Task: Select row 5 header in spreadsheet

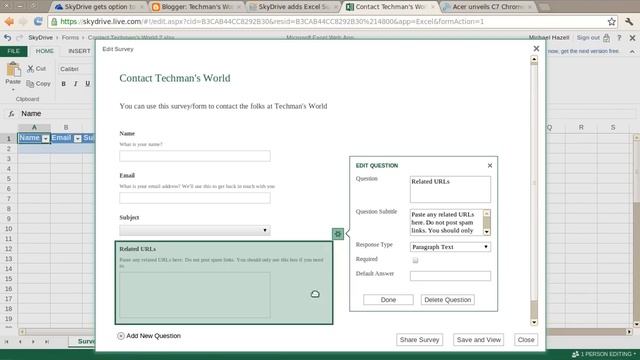Action: pos(9,179)
